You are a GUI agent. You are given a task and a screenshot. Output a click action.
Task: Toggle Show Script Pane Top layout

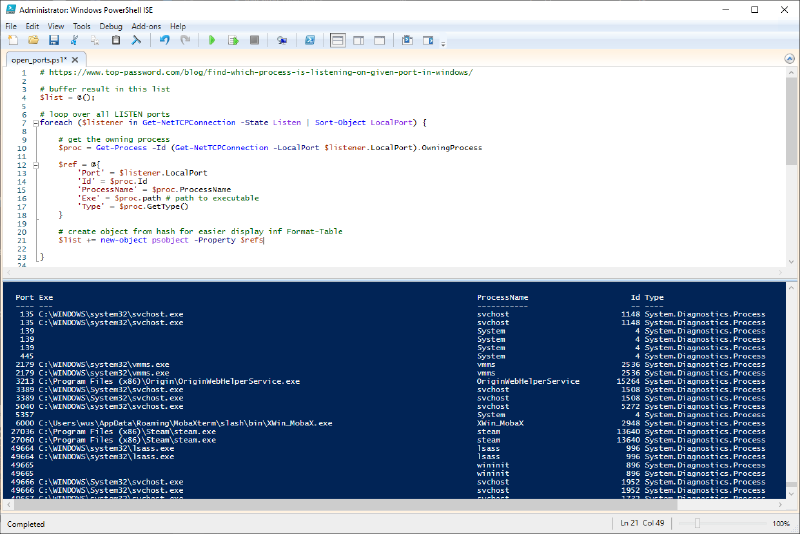pos(338,40)
